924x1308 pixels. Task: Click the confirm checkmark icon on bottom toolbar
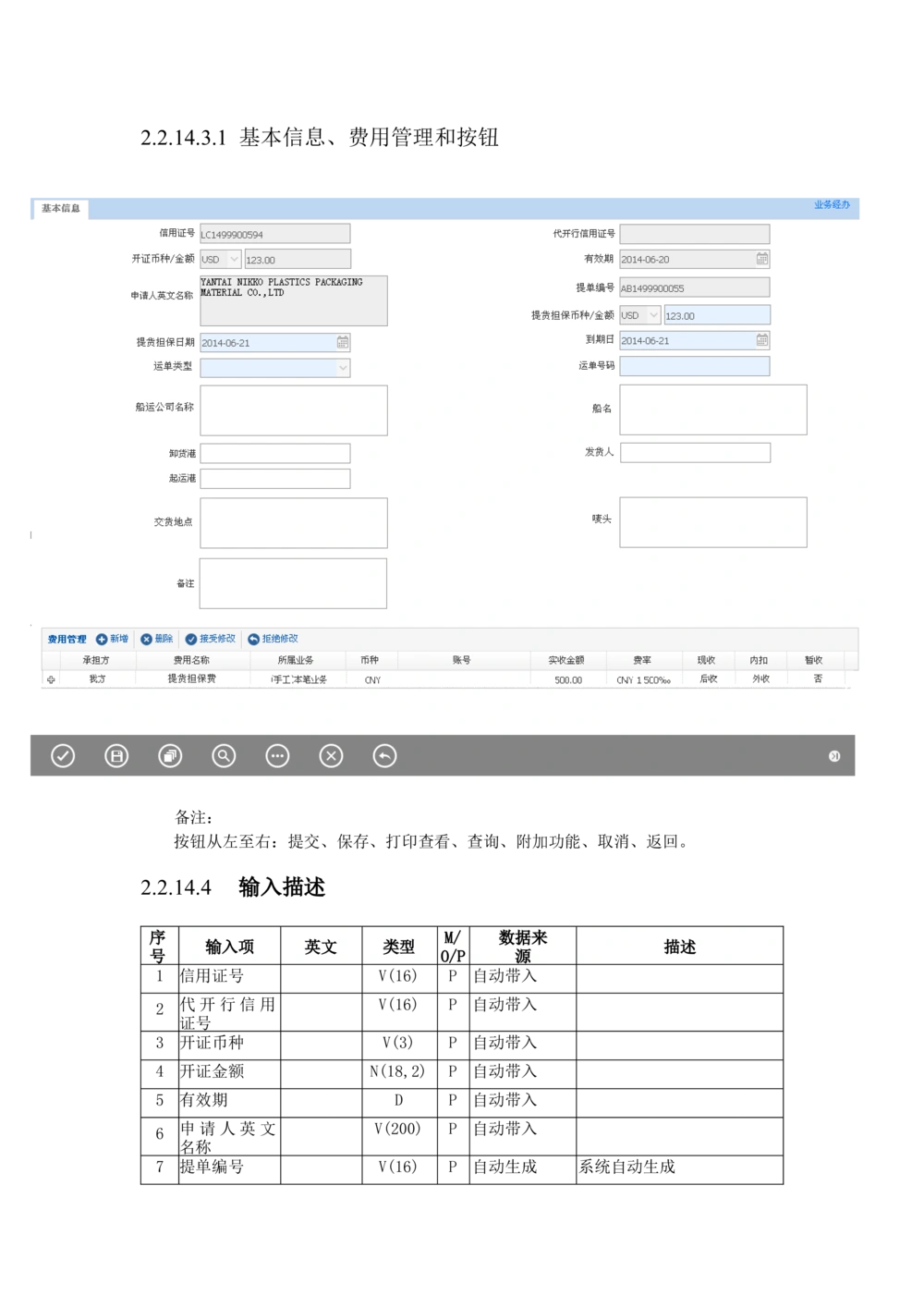62,755
